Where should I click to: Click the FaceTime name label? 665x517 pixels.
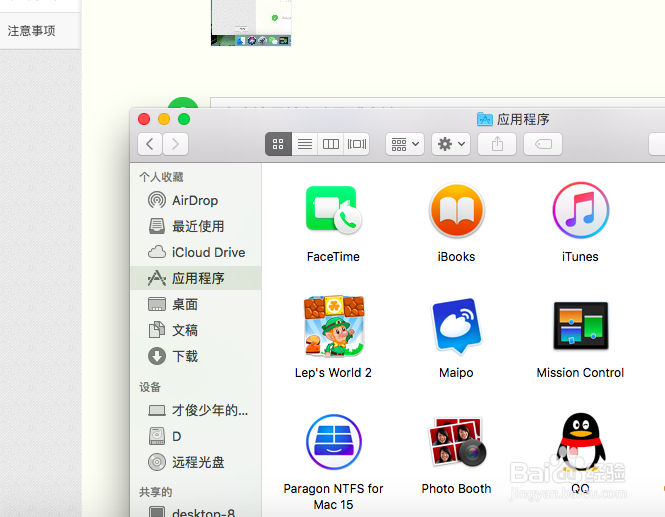(333, 257)
